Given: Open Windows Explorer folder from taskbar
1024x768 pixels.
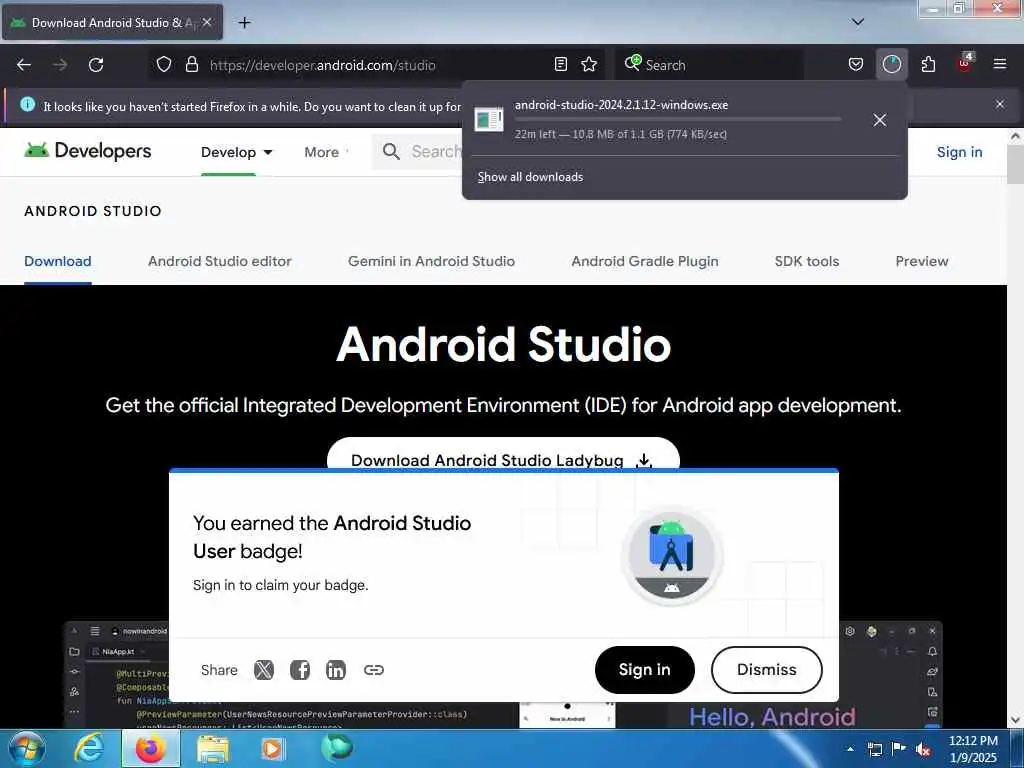Looking at the screenshot, I should tap(213, 748).
